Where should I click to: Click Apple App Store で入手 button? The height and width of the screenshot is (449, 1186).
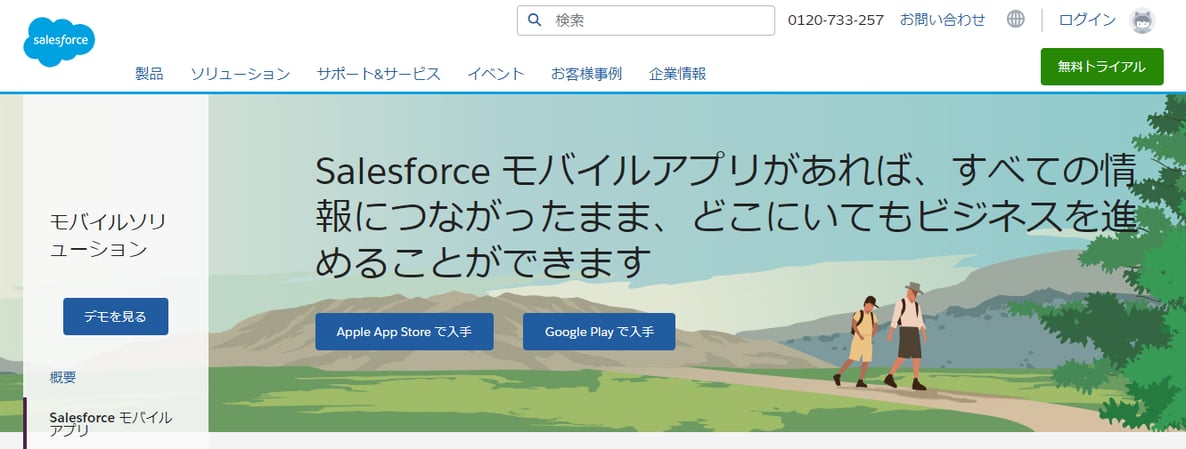point(405,332)
